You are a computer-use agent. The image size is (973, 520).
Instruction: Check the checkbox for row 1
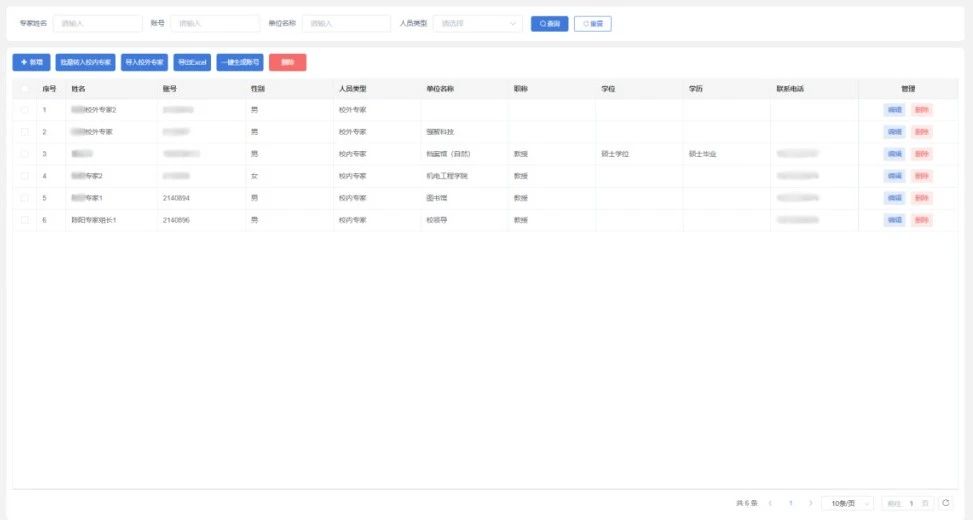(x=24, y=110)
